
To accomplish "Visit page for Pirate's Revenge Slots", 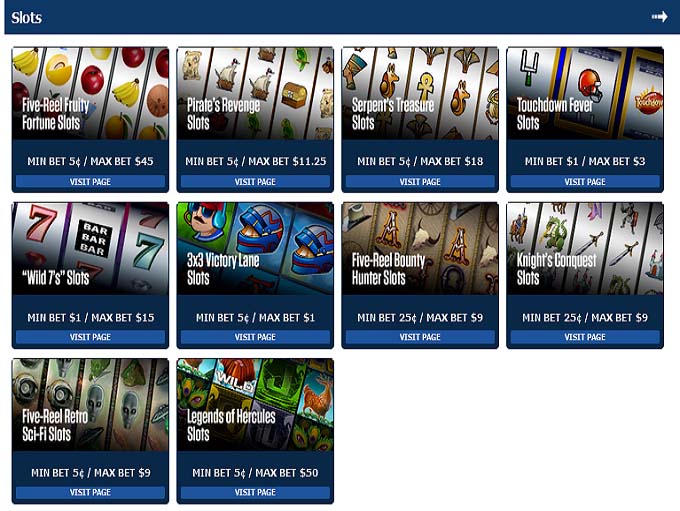I will pos(255,182).
